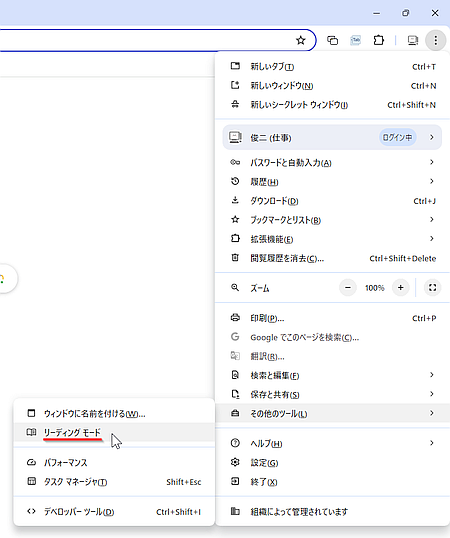Expand the profile submenu chevron

click(x=432, y=138)
